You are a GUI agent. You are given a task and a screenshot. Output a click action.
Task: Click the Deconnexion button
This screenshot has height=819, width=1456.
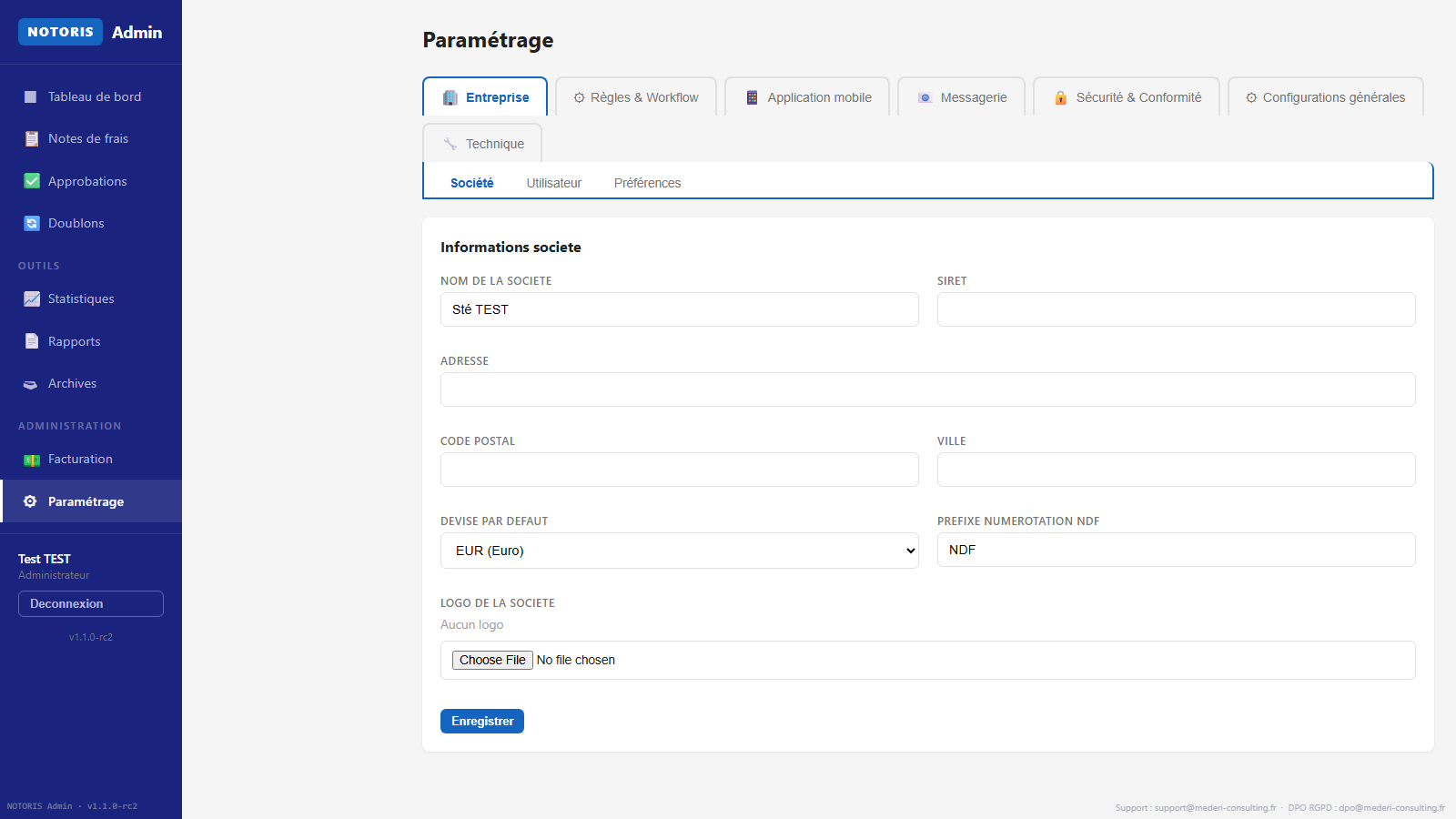(91, 603)
